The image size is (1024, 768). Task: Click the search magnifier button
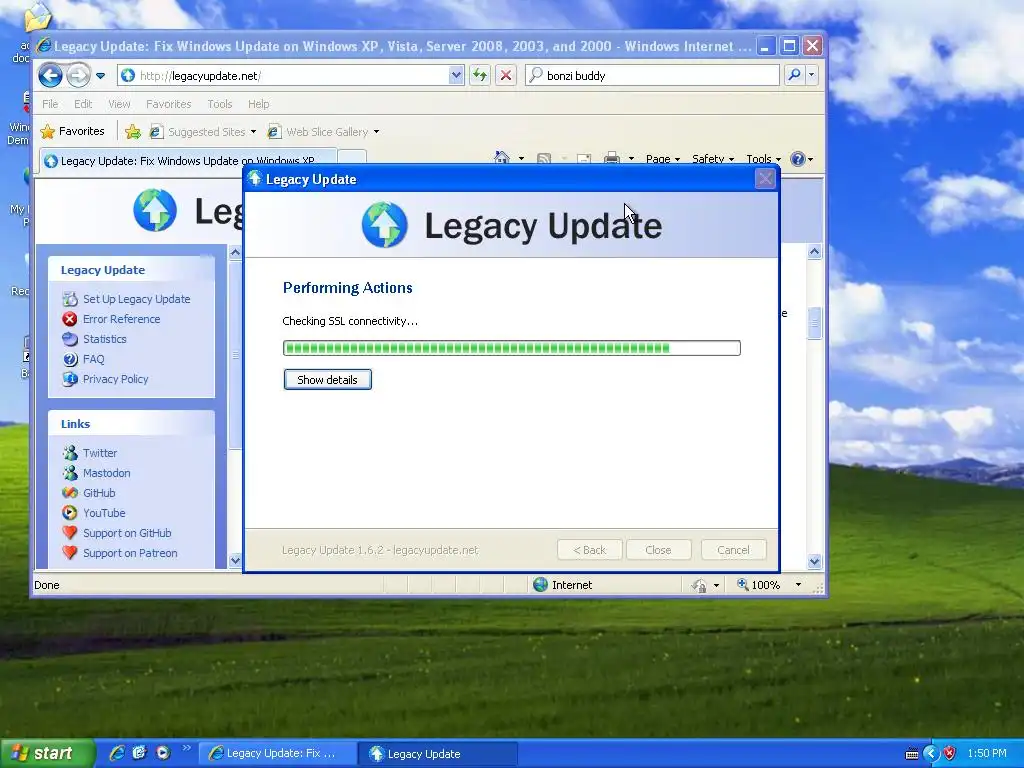coord(794,76)
